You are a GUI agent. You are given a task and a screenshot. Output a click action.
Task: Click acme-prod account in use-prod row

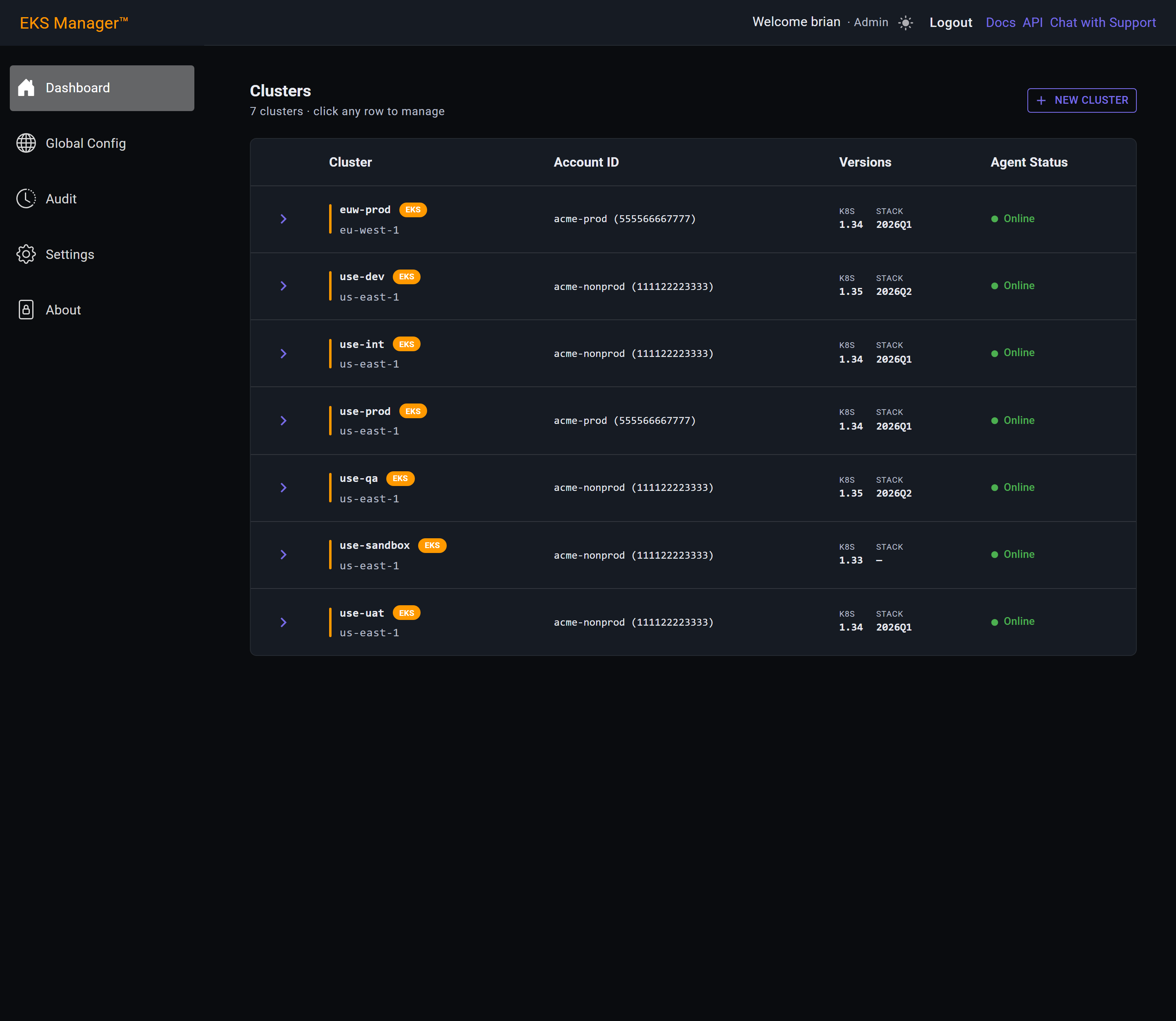click(624, 421)
